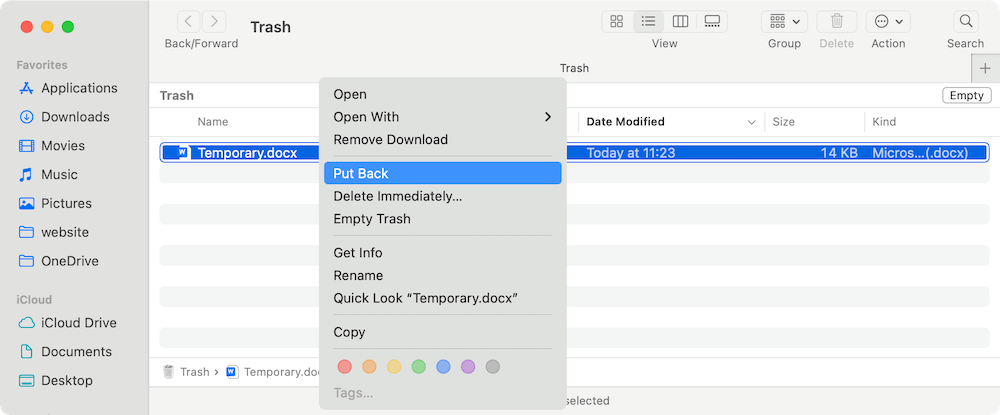Screen dimensions: 1000x415
Task: Apply the red color tag
Action: click(x=344, y=367)
